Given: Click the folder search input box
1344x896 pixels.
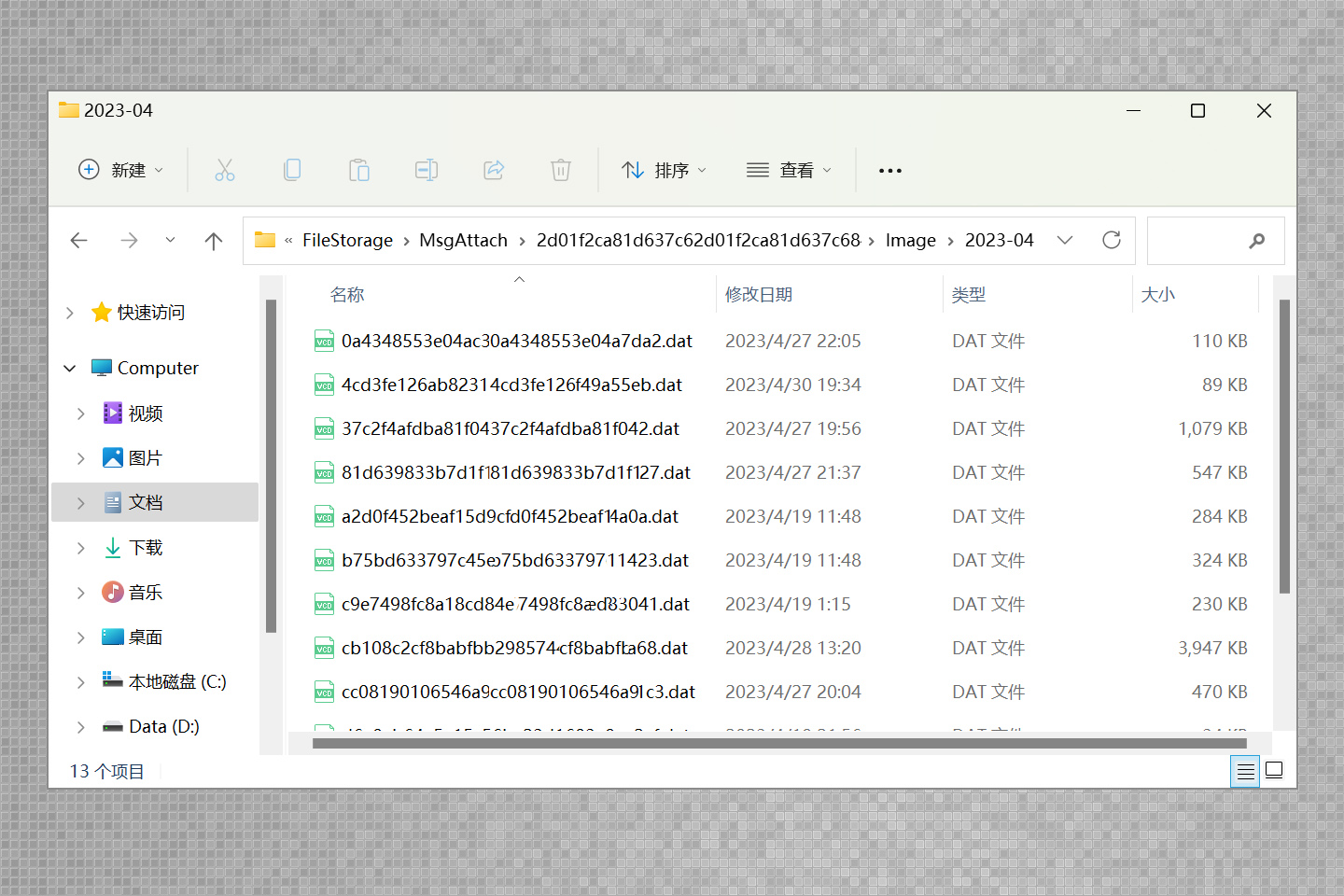Looking at the screenshot, I should 1199,241.
